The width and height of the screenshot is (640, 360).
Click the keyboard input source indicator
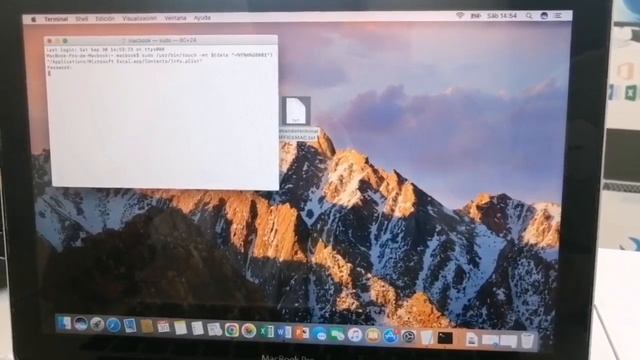click(476, 16)
